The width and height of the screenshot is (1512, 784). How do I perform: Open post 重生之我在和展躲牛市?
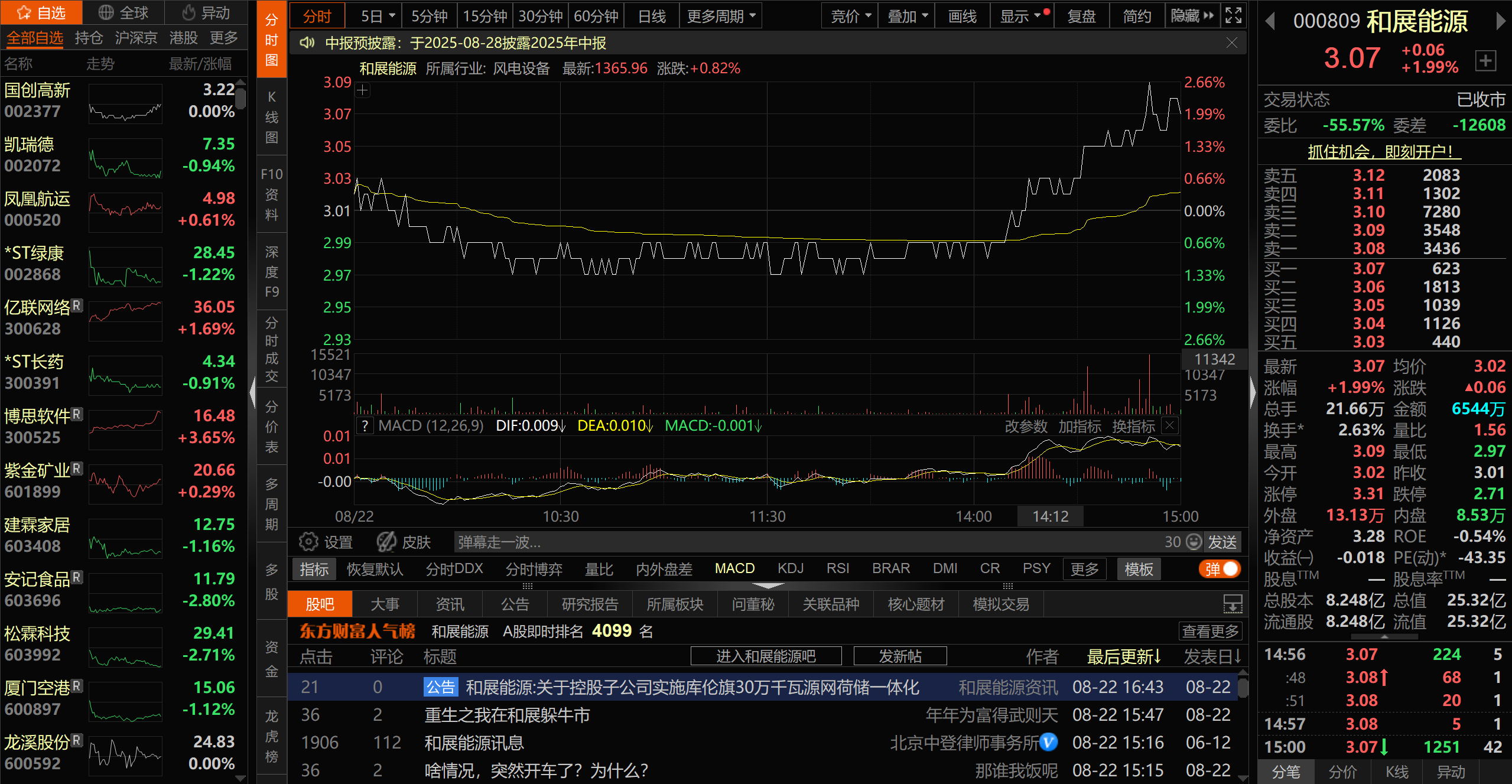507,715
